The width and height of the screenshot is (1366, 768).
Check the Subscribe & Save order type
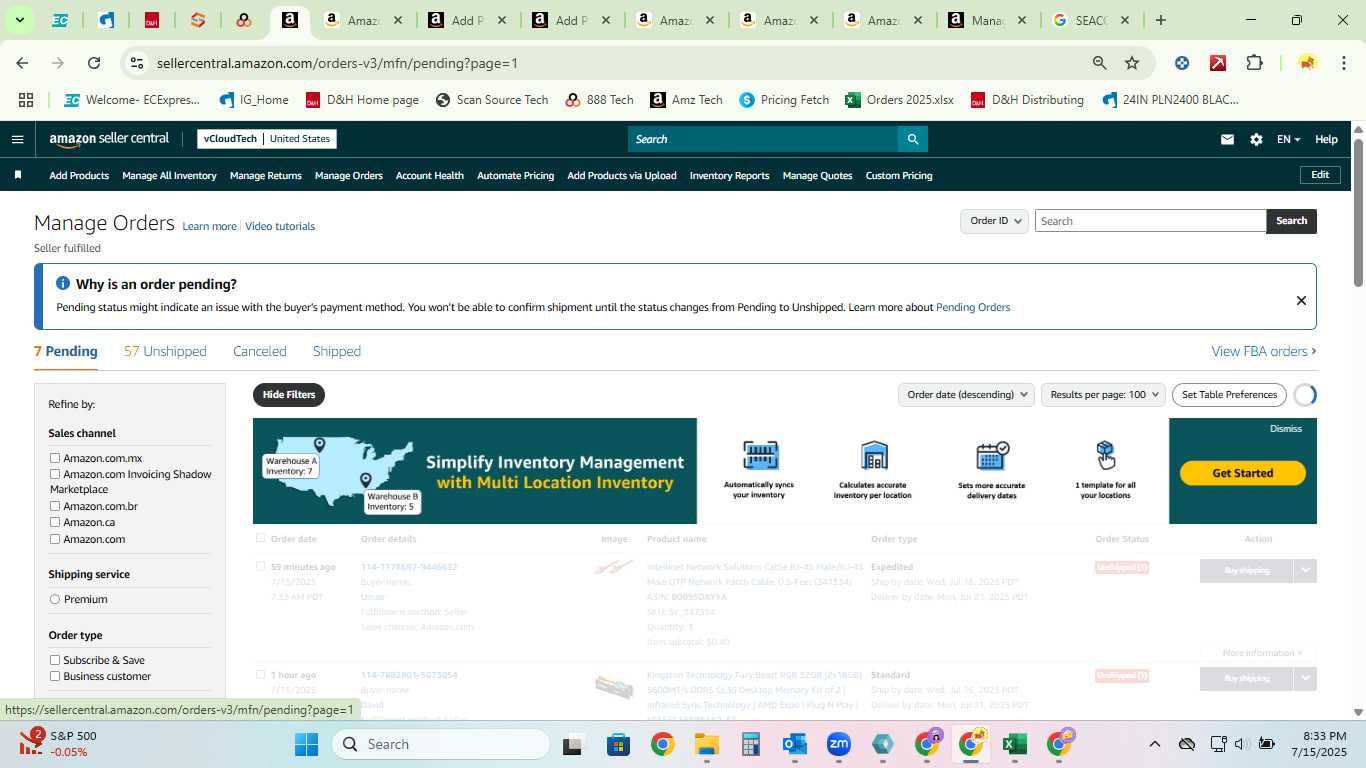click(55, 660)
